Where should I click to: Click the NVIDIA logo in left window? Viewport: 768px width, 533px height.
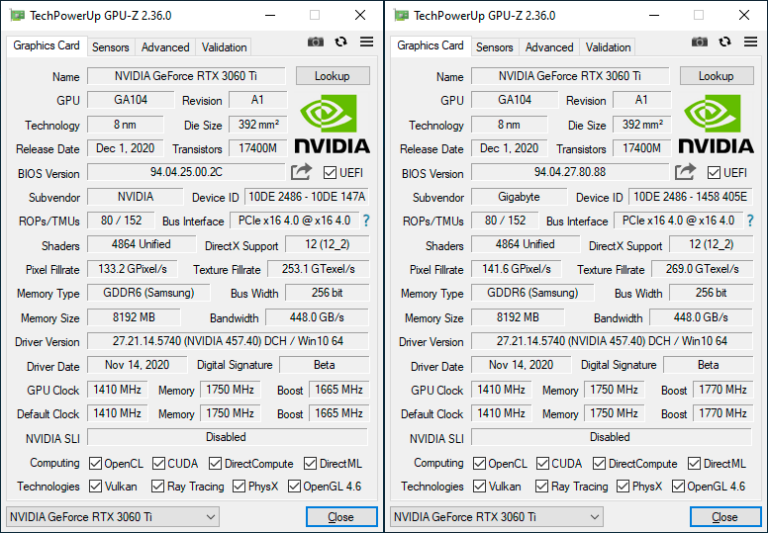[332, 124]
